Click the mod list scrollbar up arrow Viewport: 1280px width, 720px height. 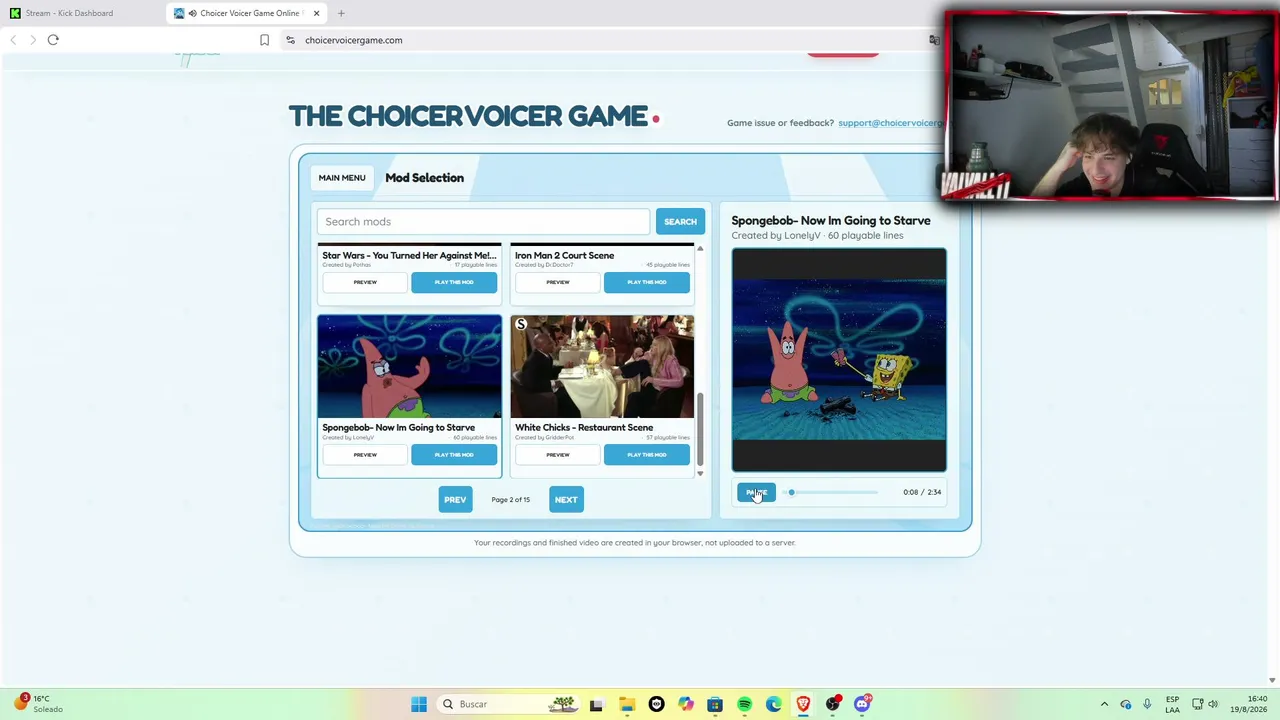pyautogui.click(x=700, y=248)
